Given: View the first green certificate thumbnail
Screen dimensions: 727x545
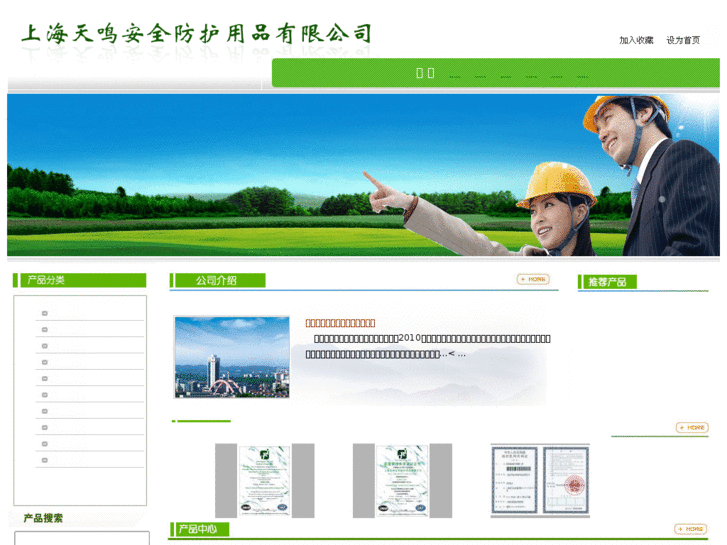Looking at the screenshot, I should 264,481.
